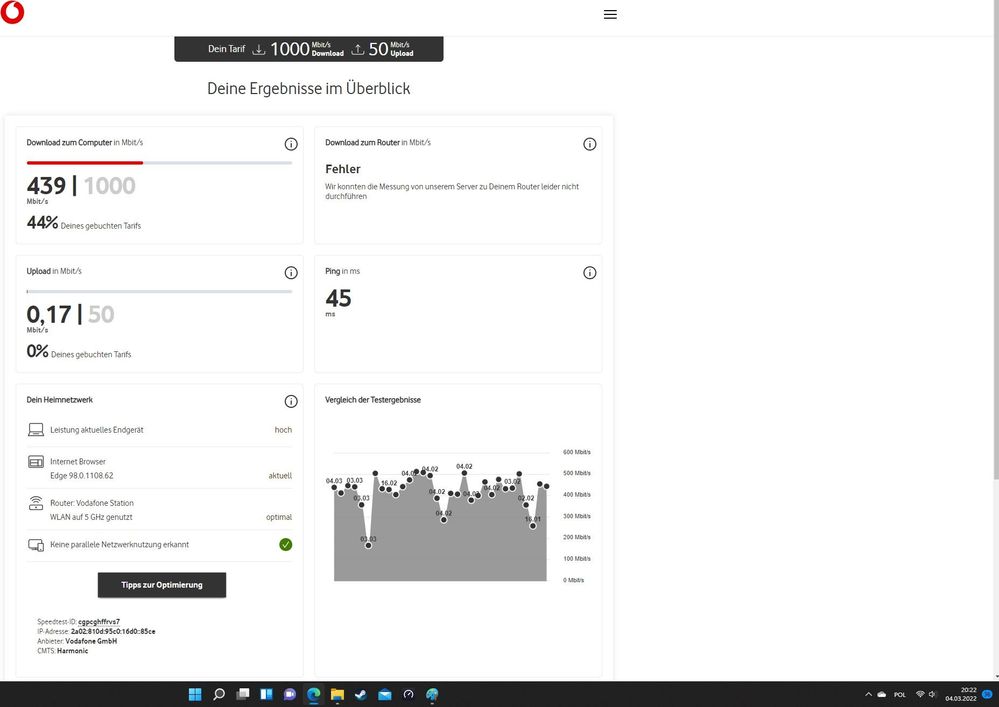Viewport: 999px width, 707px height.
Task: Open info icon for Dein Heimnetzwerk
Action: (x=291, y=401)
